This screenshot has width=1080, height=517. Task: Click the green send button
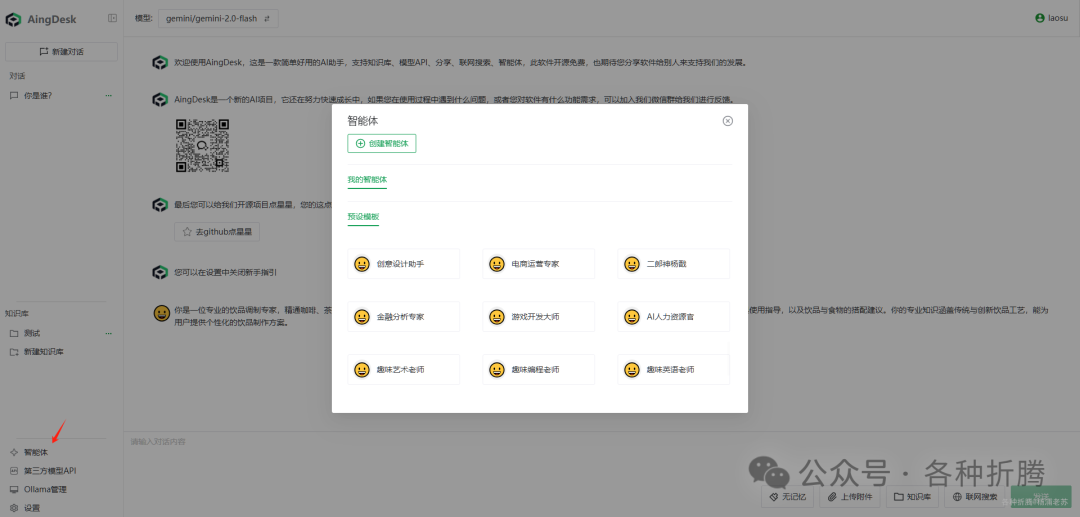1039,497
